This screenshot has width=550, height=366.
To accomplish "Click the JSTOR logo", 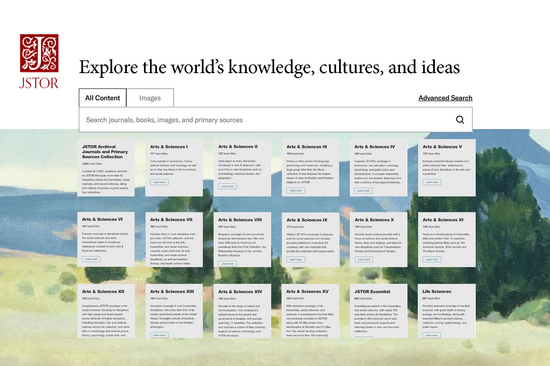I will coord(39,61).
